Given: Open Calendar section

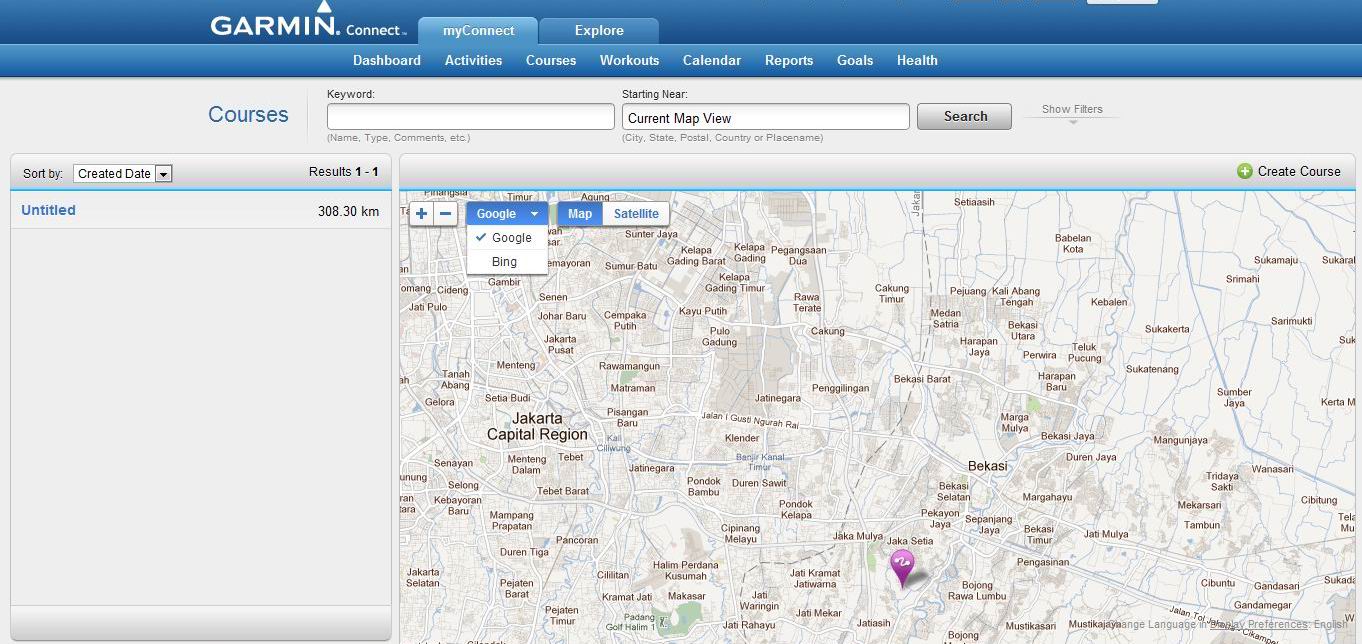Looking at the screenshot, I should coord(712,60).
